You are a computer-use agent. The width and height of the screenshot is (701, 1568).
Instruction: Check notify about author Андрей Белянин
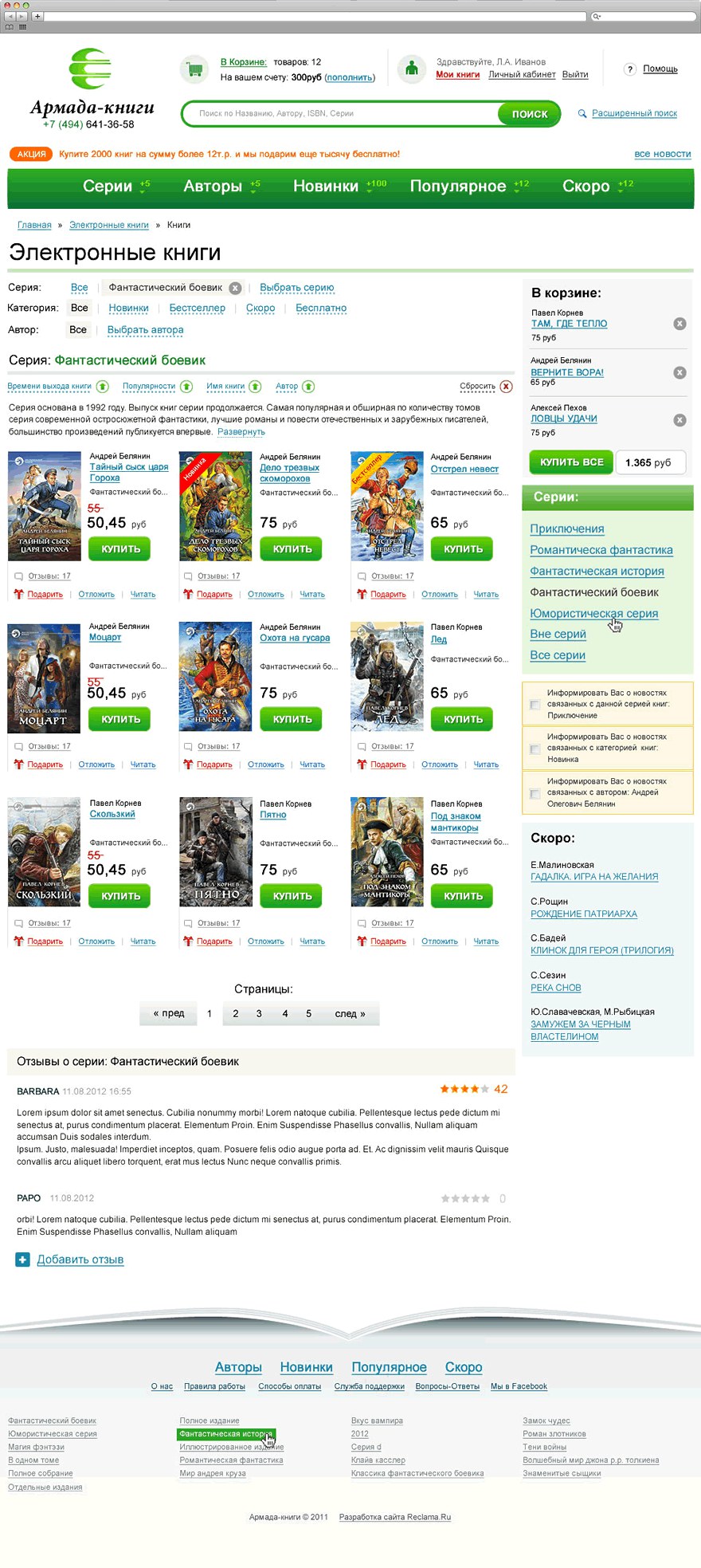click(x=535, y=793)
